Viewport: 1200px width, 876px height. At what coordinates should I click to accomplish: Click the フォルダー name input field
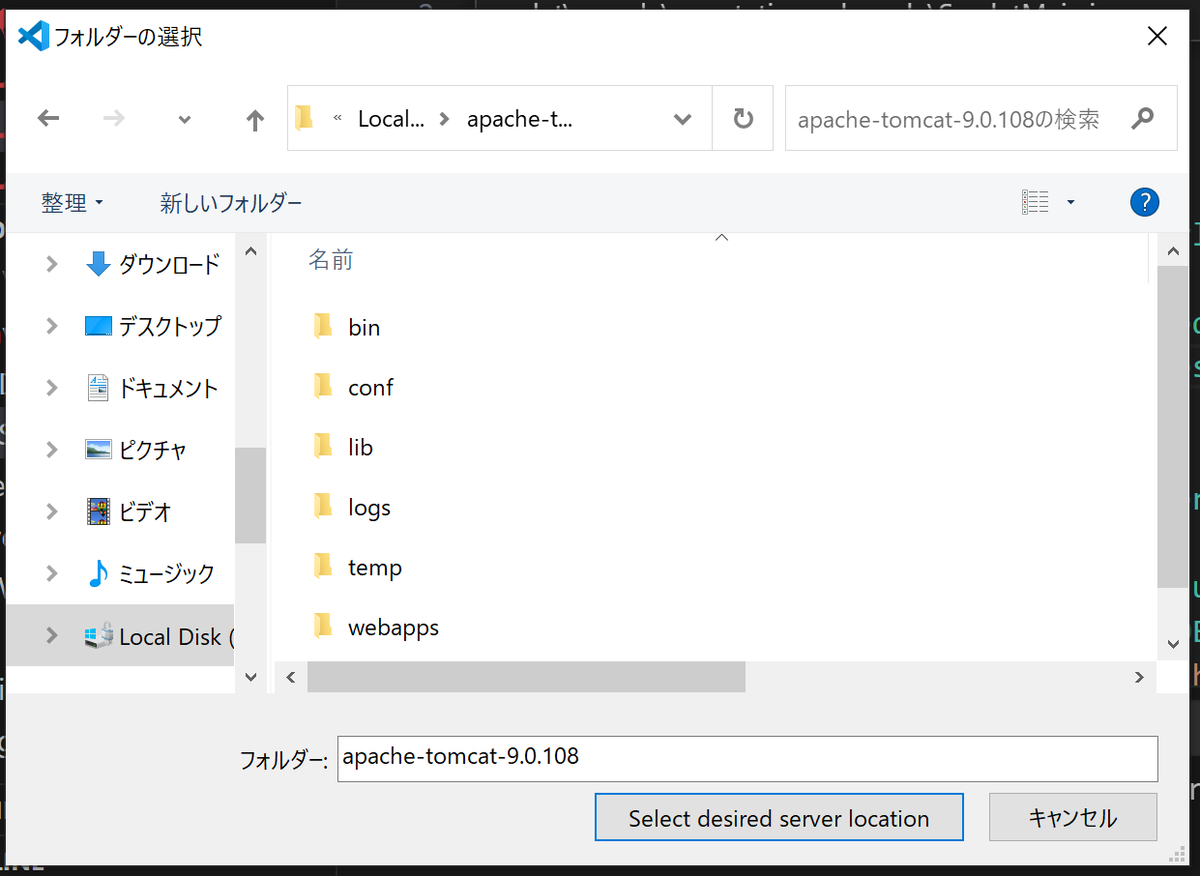(x=747, y=758)
